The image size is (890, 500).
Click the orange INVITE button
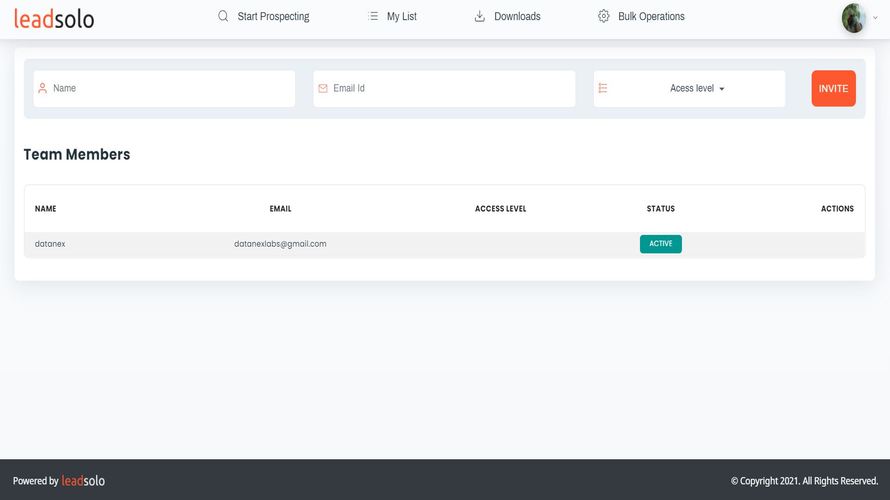(833, 89)
